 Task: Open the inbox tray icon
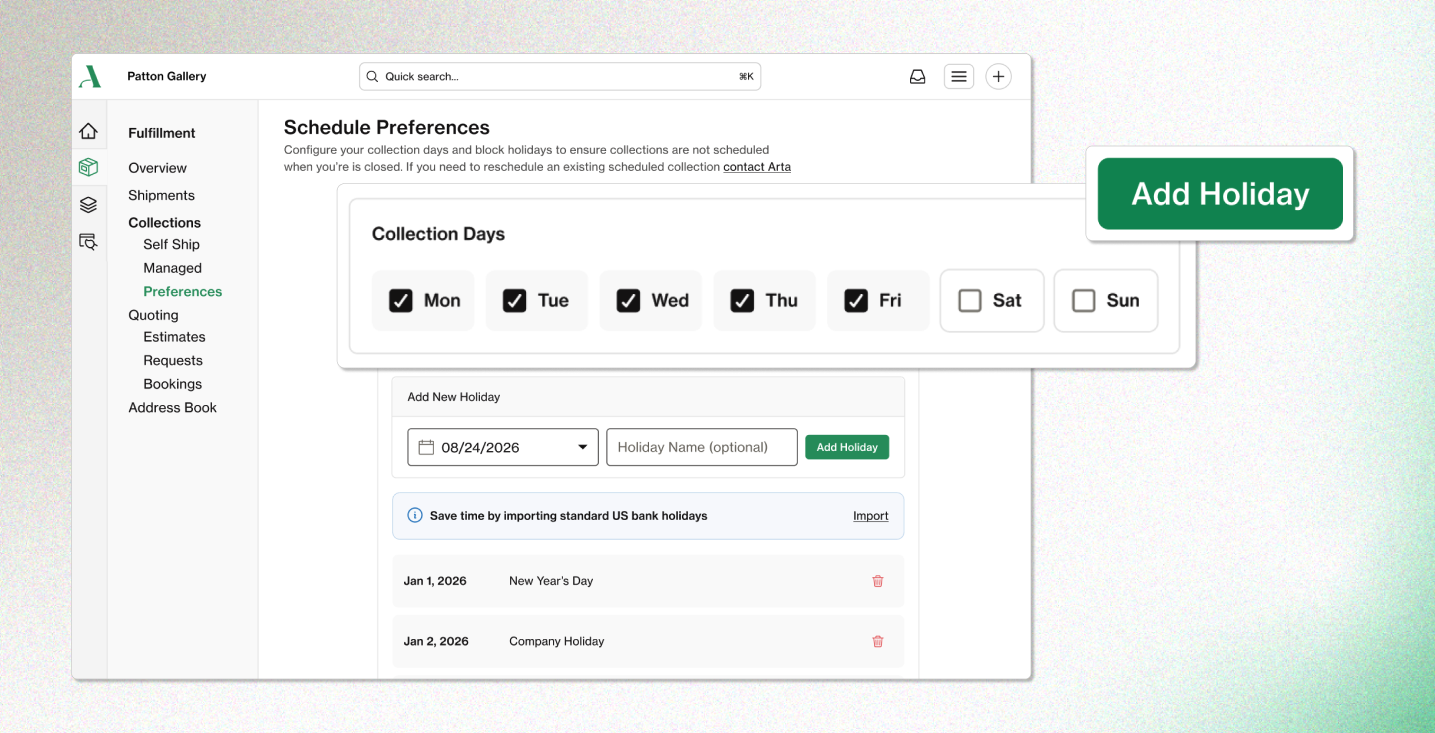tap(917, 77)
